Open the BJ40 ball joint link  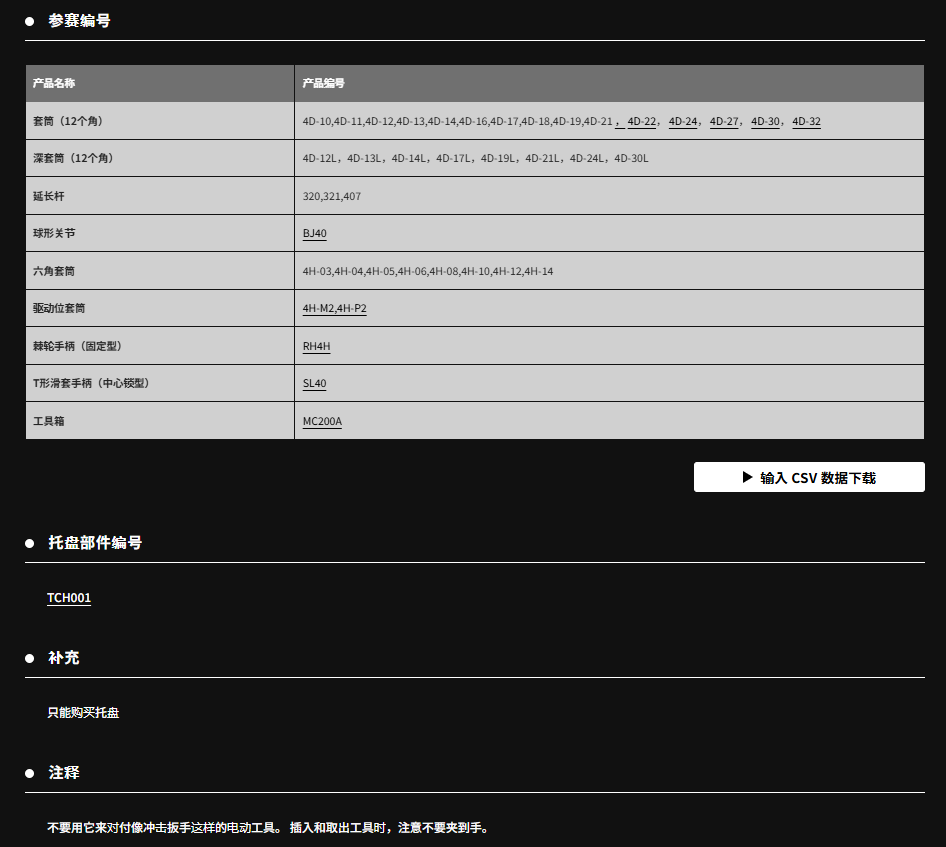click(314, 234)
